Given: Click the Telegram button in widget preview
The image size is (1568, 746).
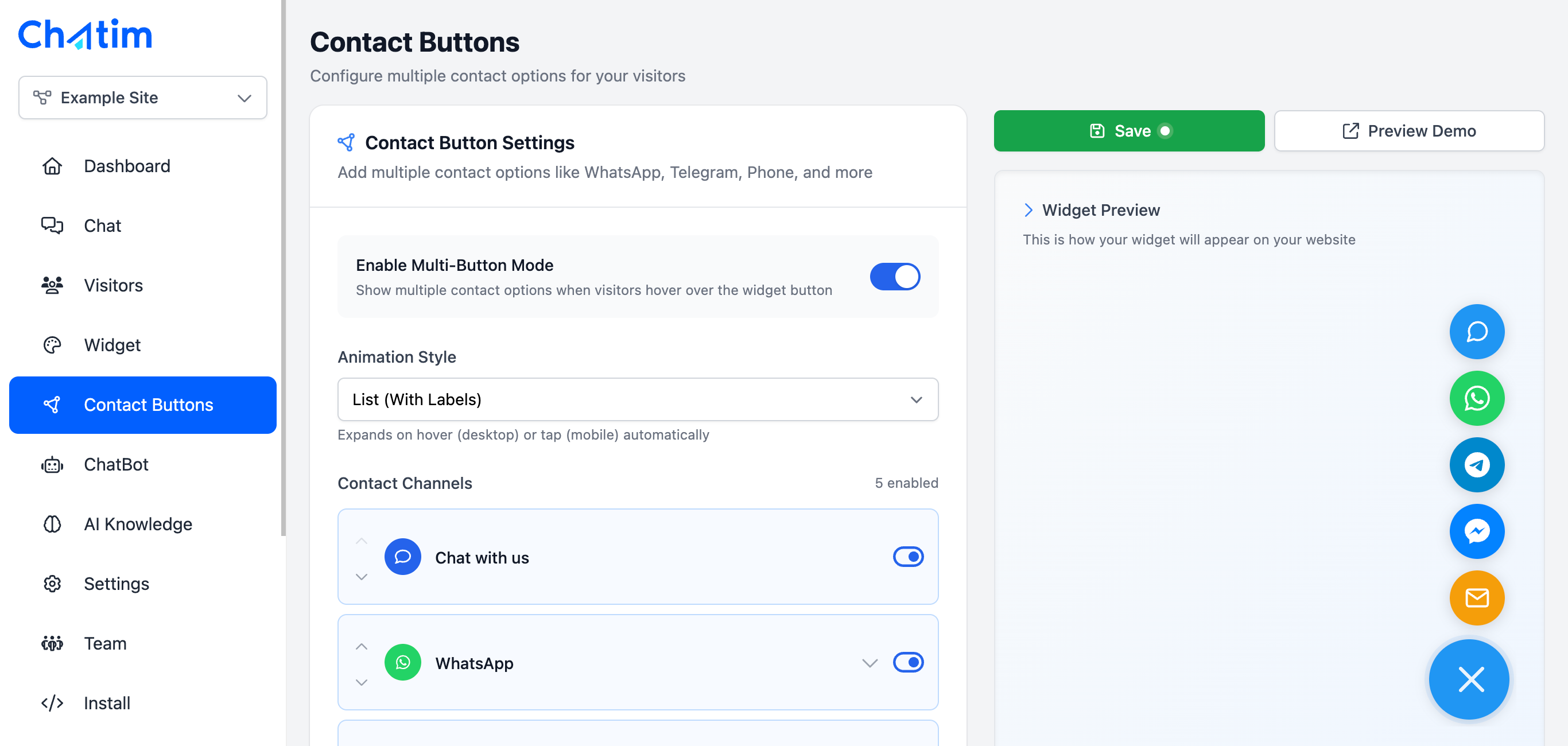Looking at the screenshot, I should 1476,465.
